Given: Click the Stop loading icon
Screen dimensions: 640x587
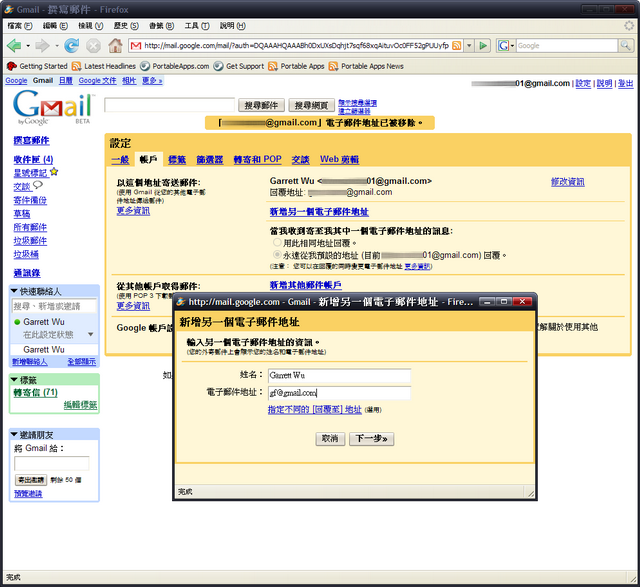Looking at the screenshot, I should (93, 46).
